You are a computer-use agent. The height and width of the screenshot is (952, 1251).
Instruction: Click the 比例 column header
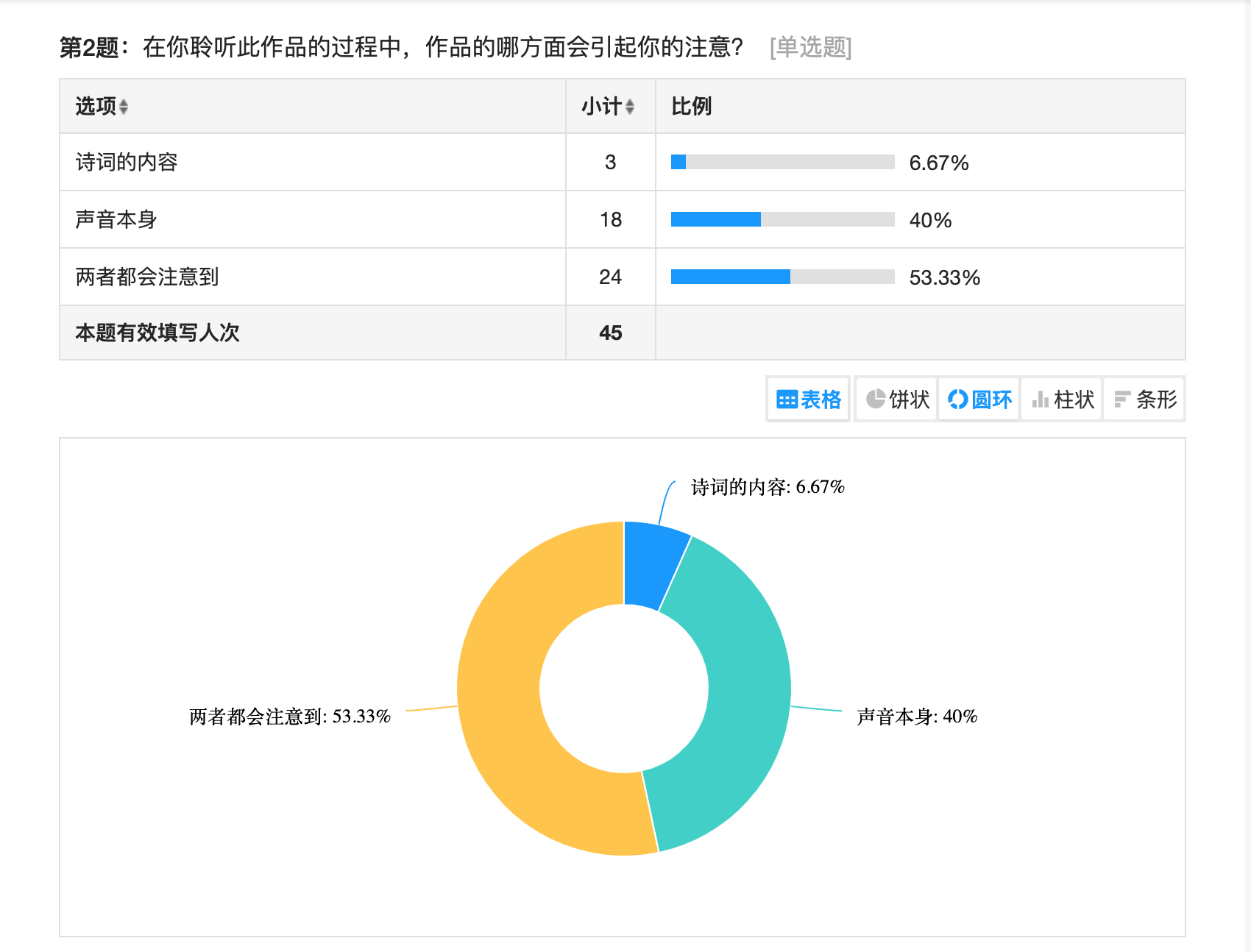pyautogui.click(x=692, y=107)
